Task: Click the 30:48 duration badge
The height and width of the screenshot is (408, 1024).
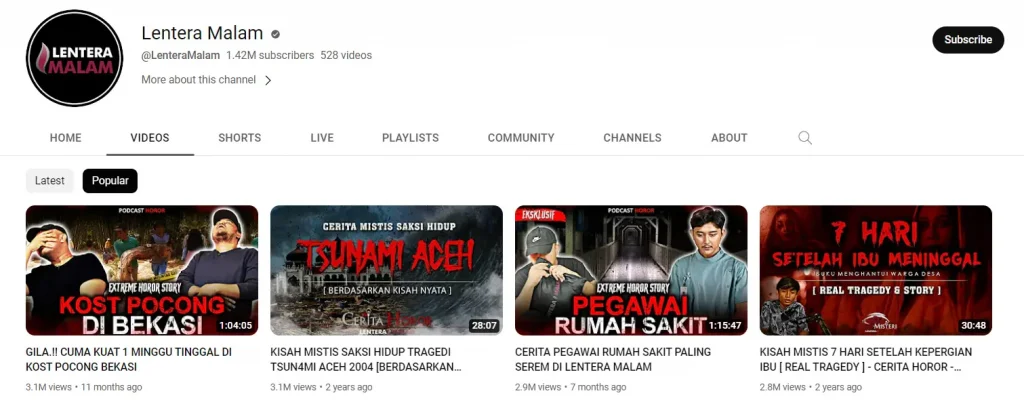Action: pos(973,325)
